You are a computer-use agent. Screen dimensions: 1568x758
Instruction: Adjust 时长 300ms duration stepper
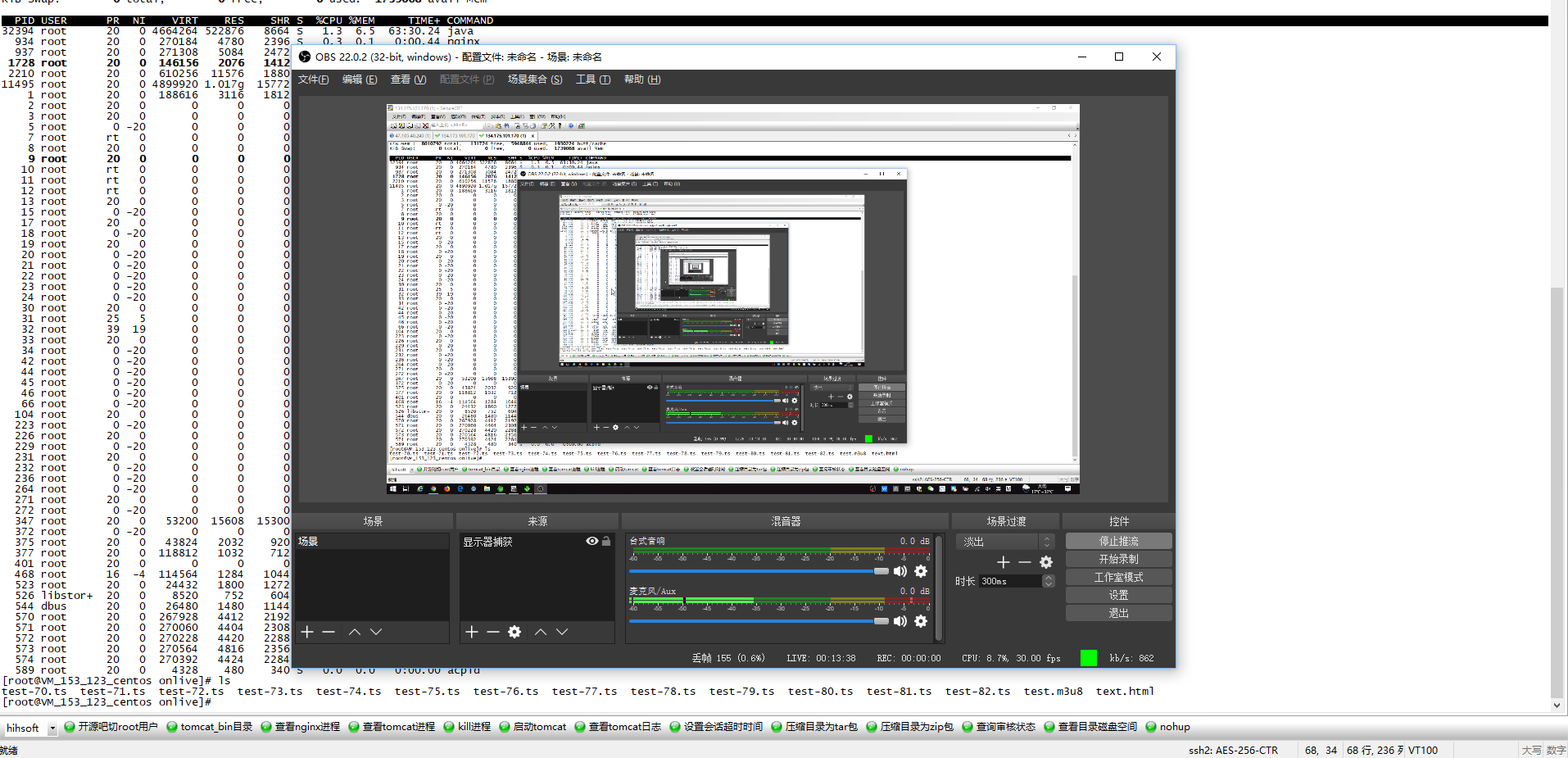click(x=1048, y=581)
